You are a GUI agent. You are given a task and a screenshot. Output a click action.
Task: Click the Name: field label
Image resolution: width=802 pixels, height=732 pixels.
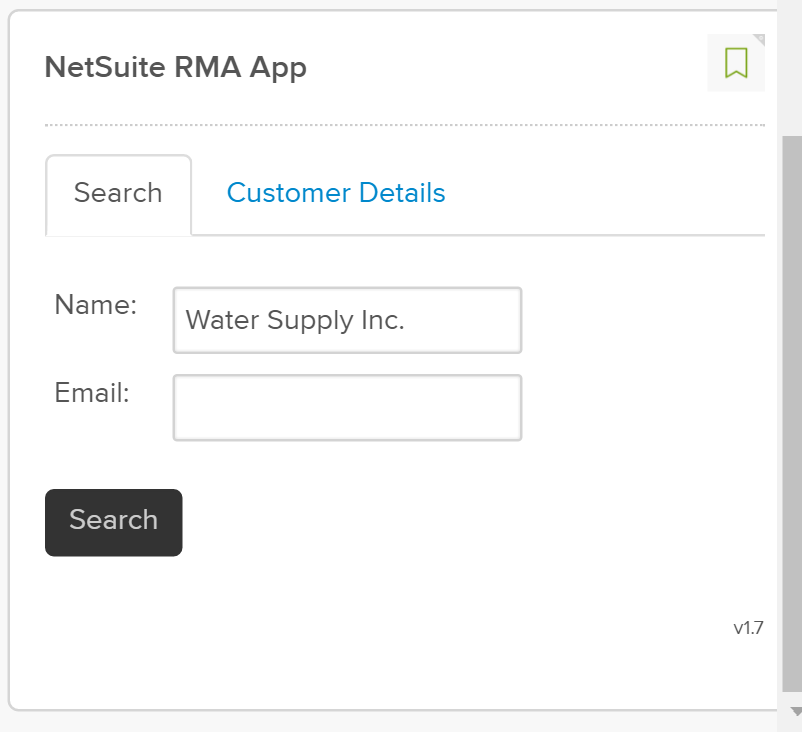coord(96,305)
